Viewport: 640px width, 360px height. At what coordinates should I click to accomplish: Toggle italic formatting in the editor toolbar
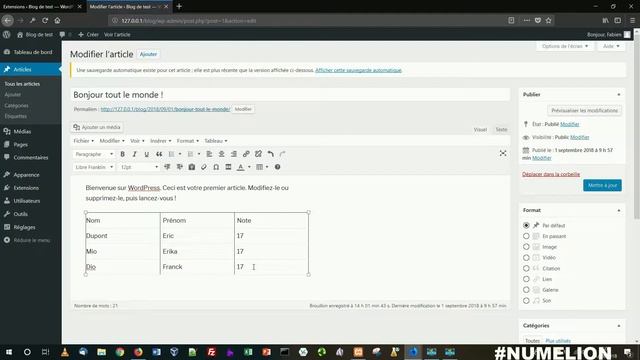click(134, 154)
